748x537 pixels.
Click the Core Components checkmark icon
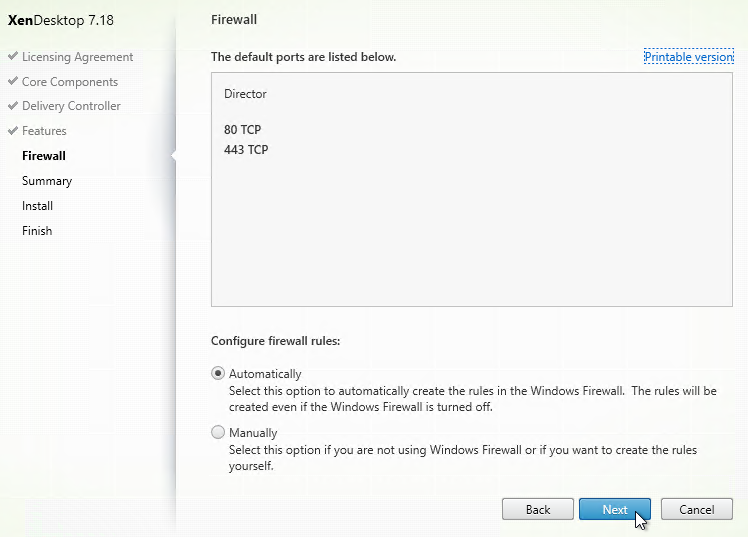tap(13, 81)
